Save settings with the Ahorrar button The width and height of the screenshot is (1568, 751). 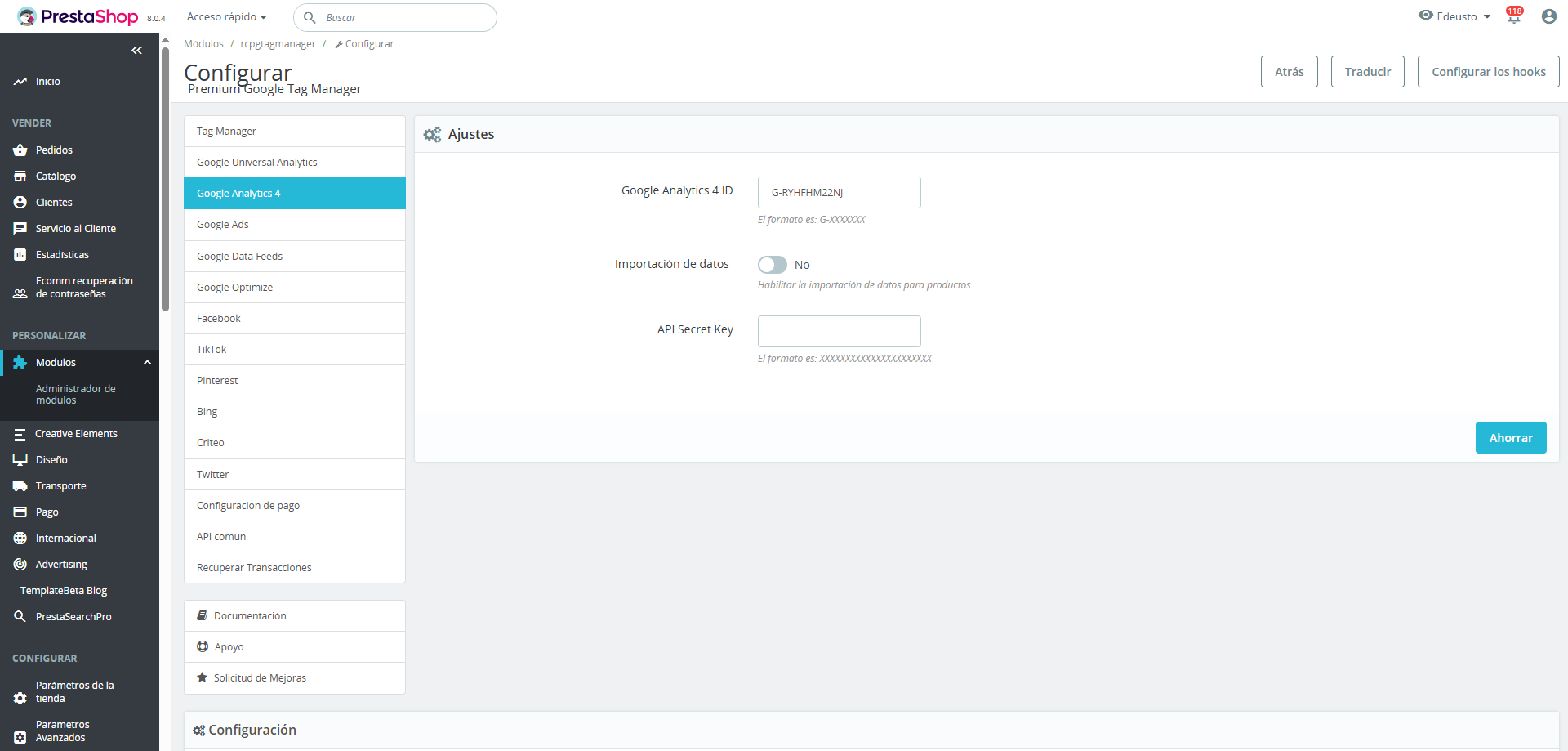pos(1511,438)
